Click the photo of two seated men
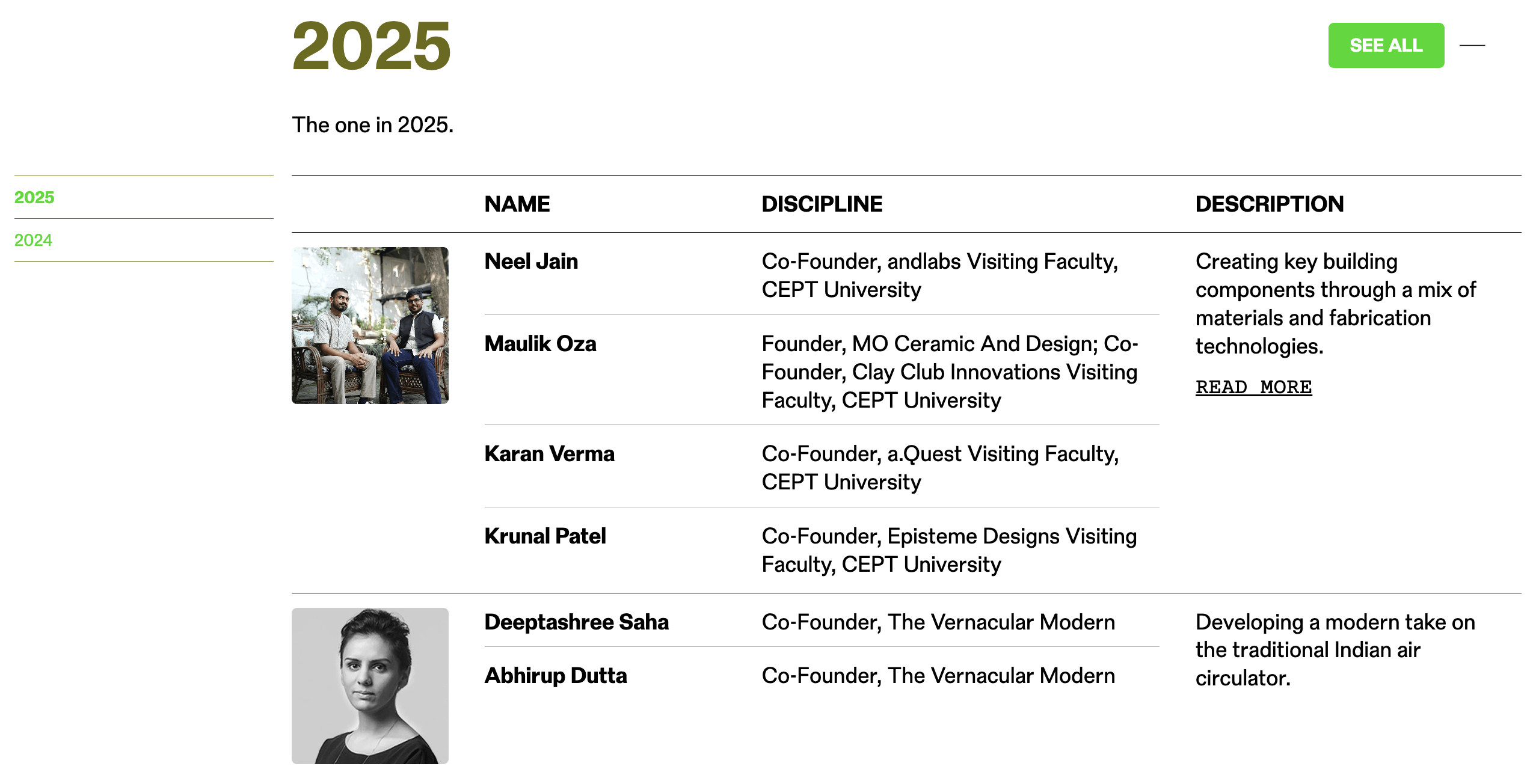This screenshot has height=784, width=1536. tap(370, 325)
